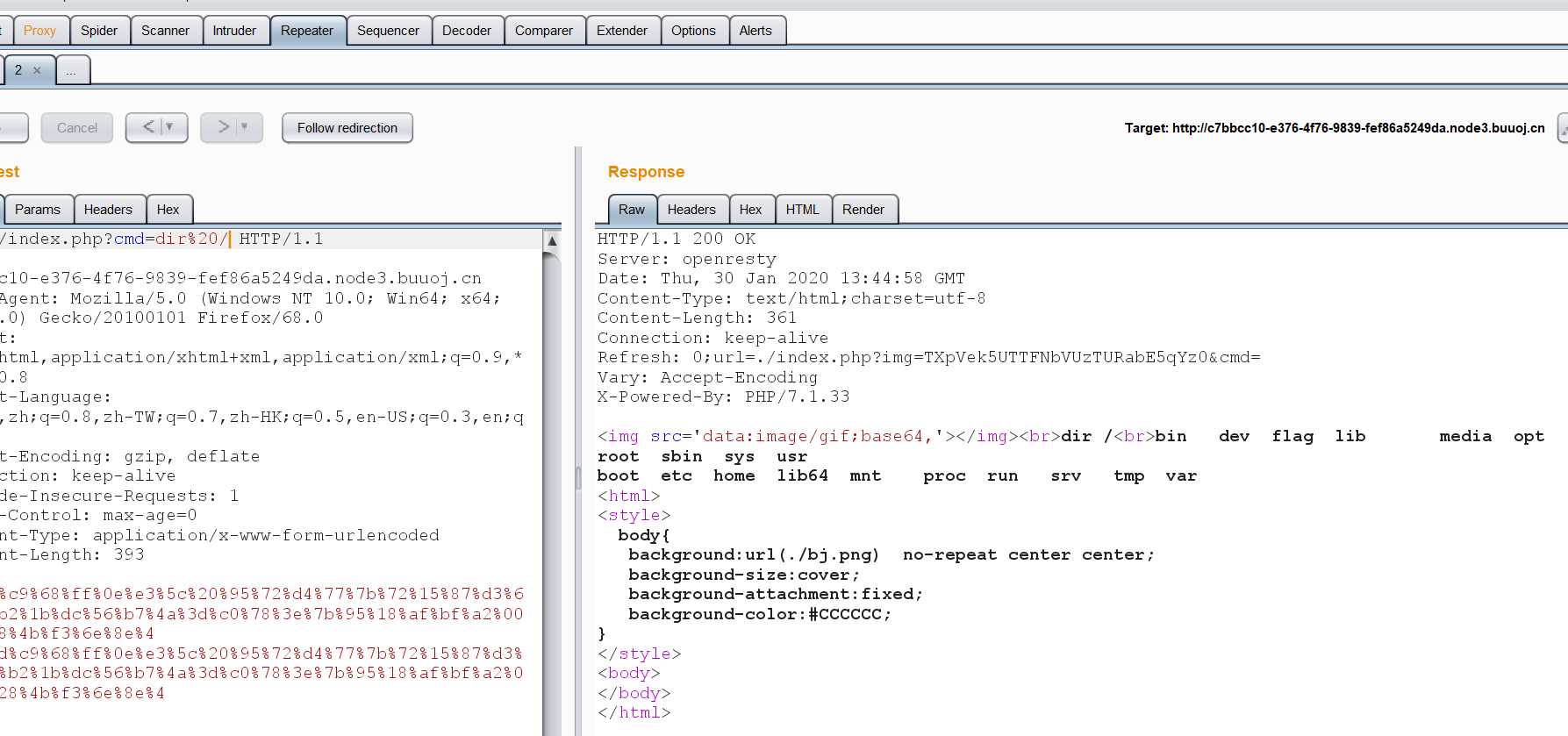The height and width of the screenshot is (736, 1568).
Task: Open the request Headers tab
Action: tap(108, 210)
